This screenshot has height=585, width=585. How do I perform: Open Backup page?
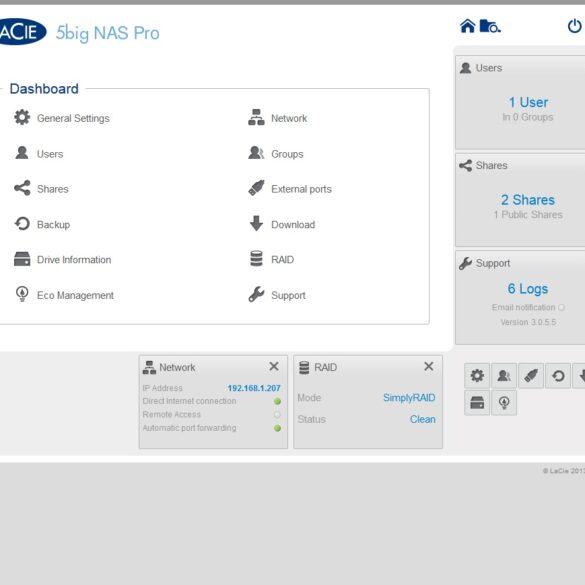tap(53, 225)
